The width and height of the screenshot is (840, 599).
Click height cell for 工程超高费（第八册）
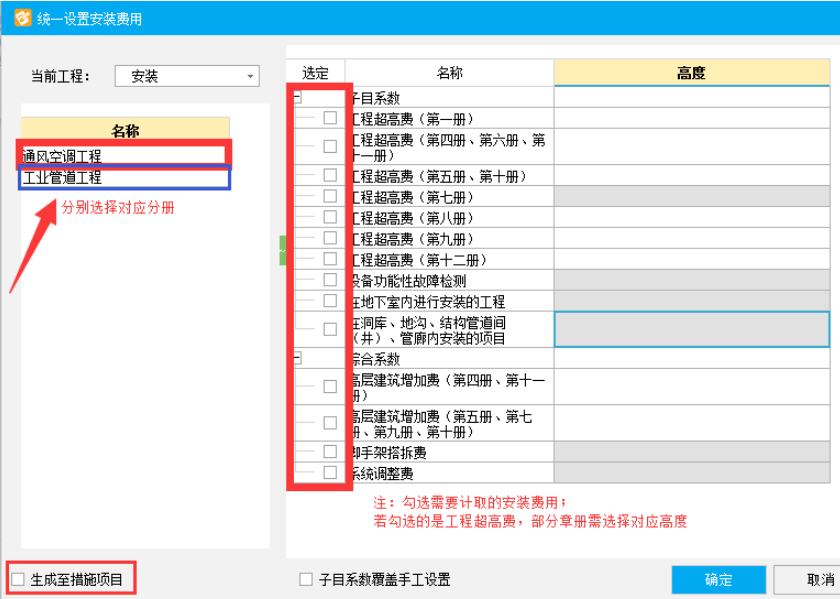[692, 218]
